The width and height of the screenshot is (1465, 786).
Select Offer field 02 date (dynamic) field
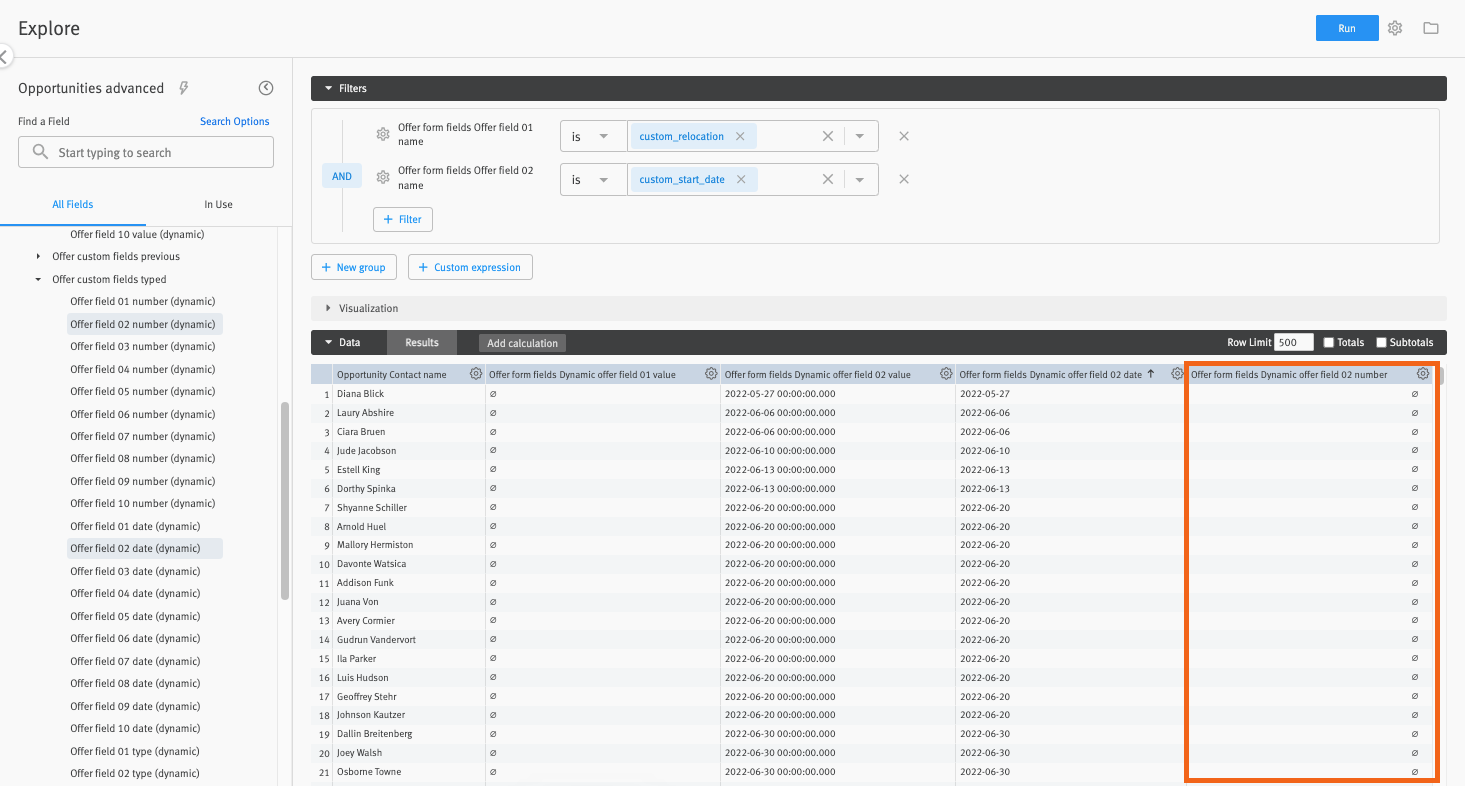(x=135, y=548)
